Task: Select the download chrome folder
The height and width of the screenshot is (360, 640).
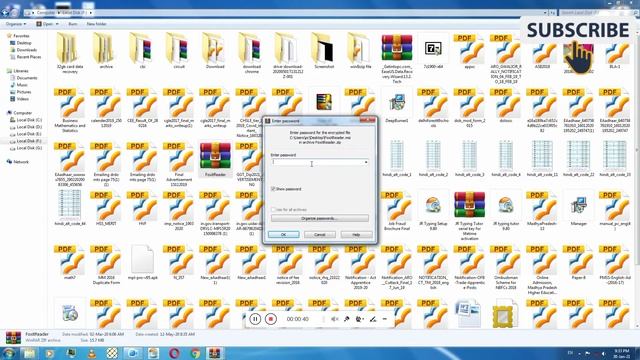Action: coord(251,50)
